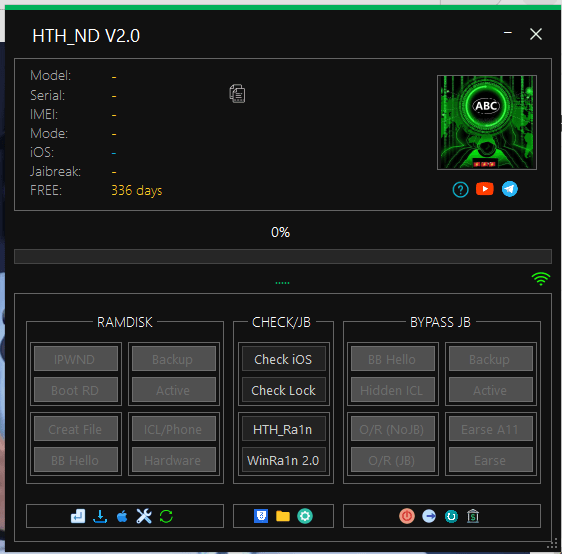Open the yellow folder icon
Screen dimensions: 562x554
pos(283,516)
